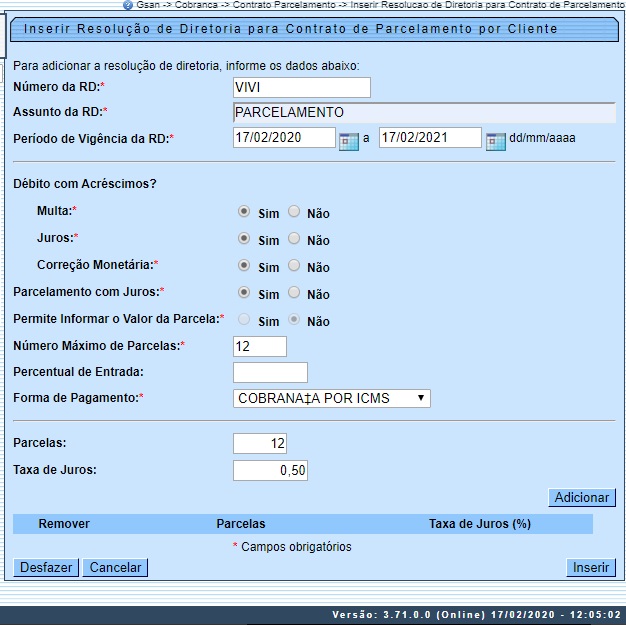Screen dimensions: 626x625
Task: Click the Adicionar button
Action: tap(582, 498)
